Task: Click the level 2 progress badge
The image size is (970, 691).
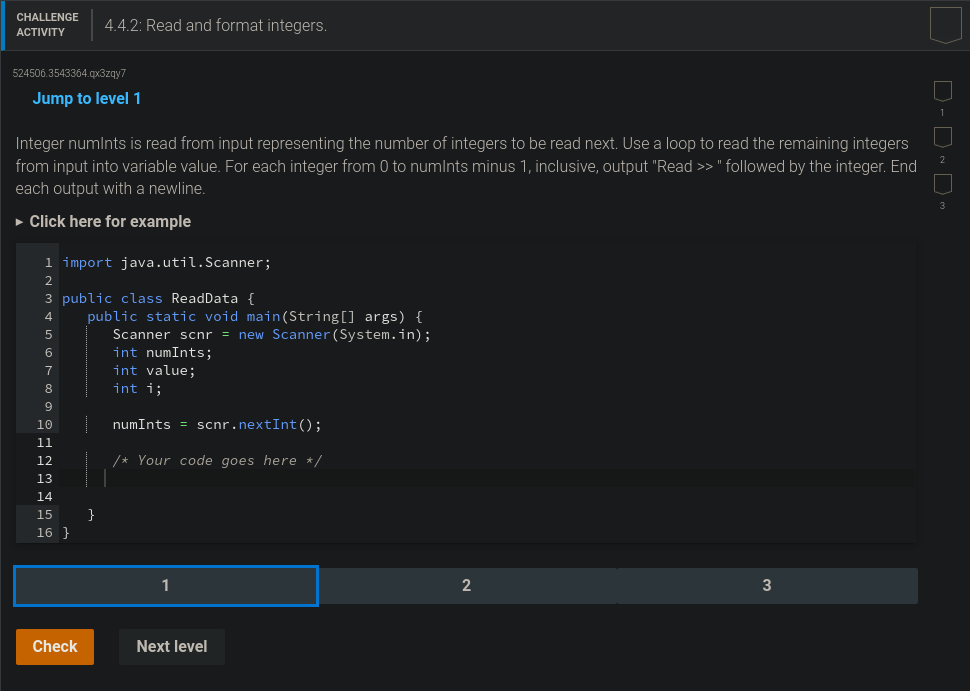Action: [941, 137]
